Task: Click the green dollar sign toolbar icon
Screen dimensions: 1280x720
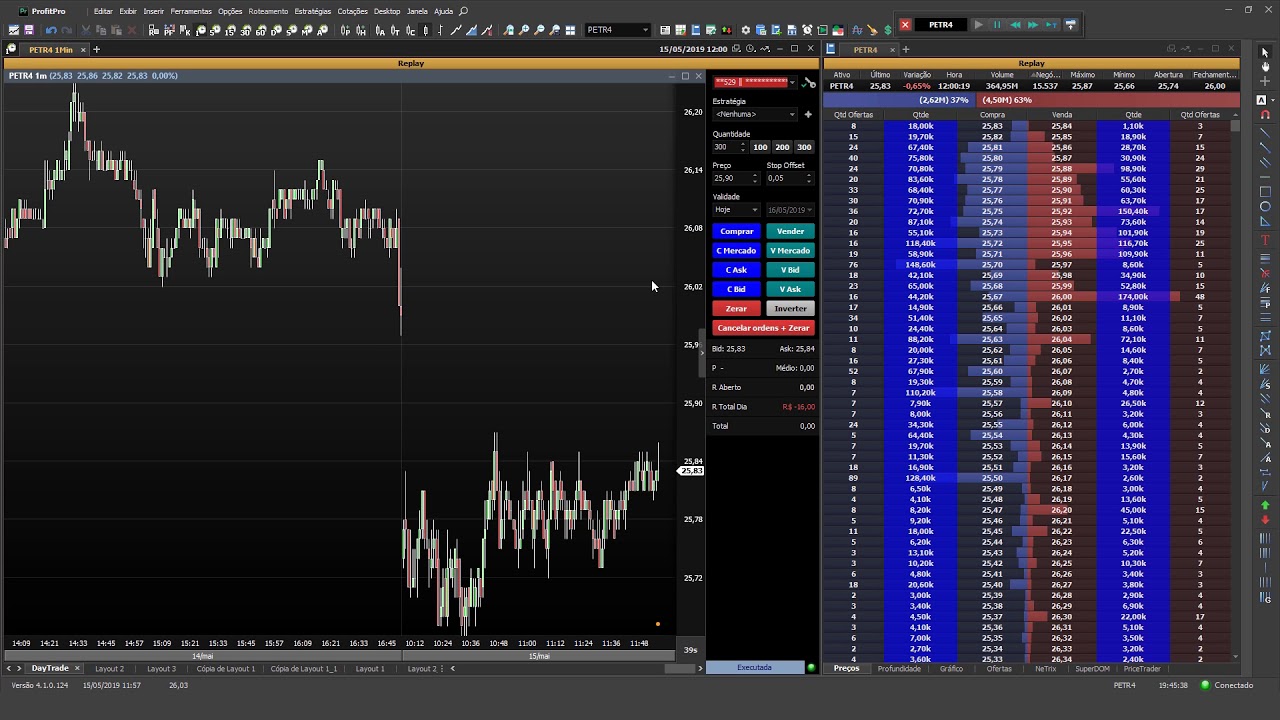Action: [887, 30]
